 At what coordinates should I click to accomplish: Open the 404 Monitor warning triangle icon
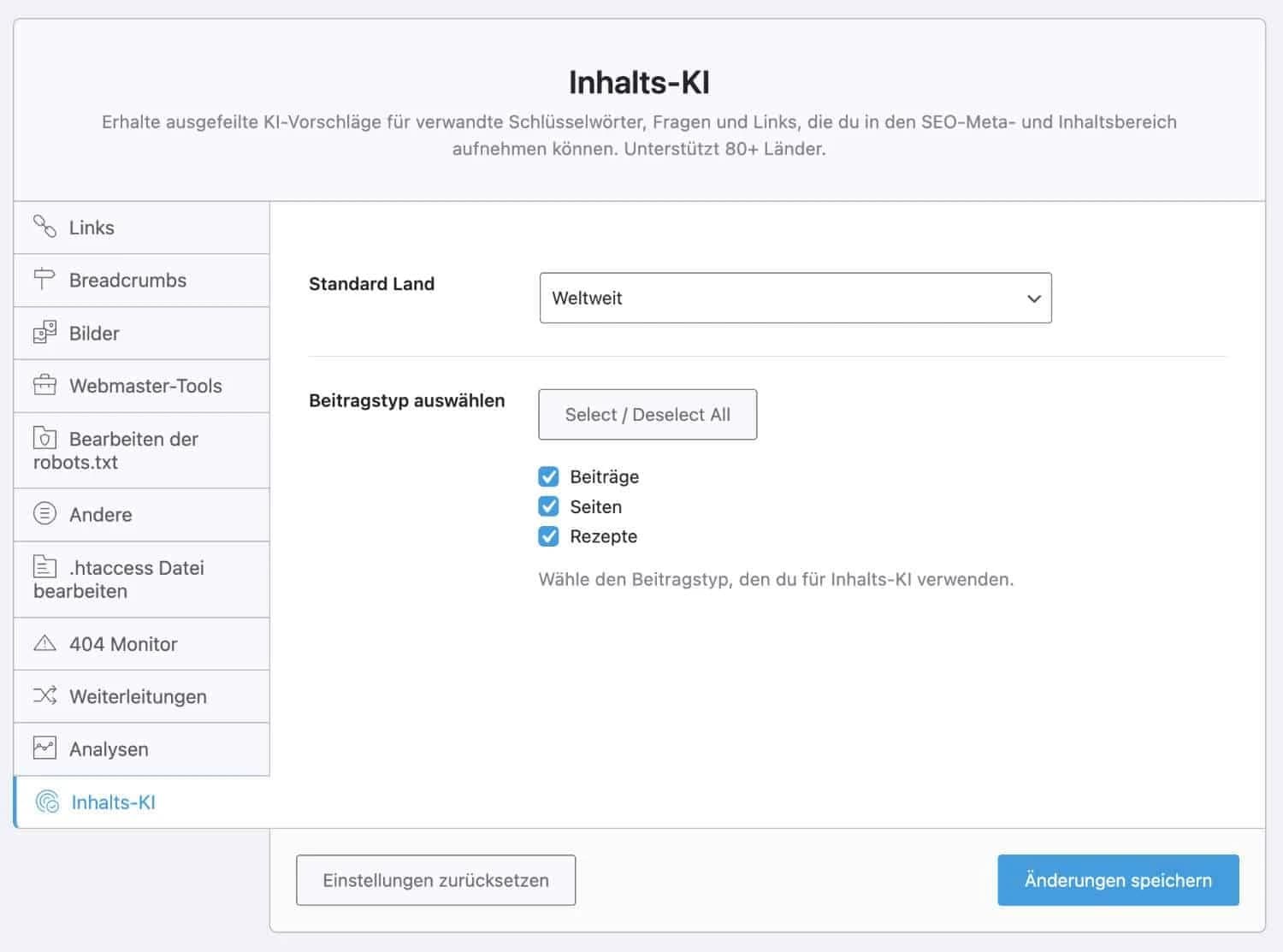(44, 643)
